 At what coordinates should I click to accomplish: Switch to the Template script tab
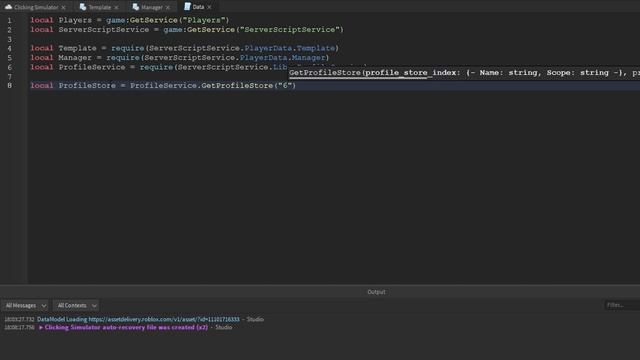click(x=100, y=7)
